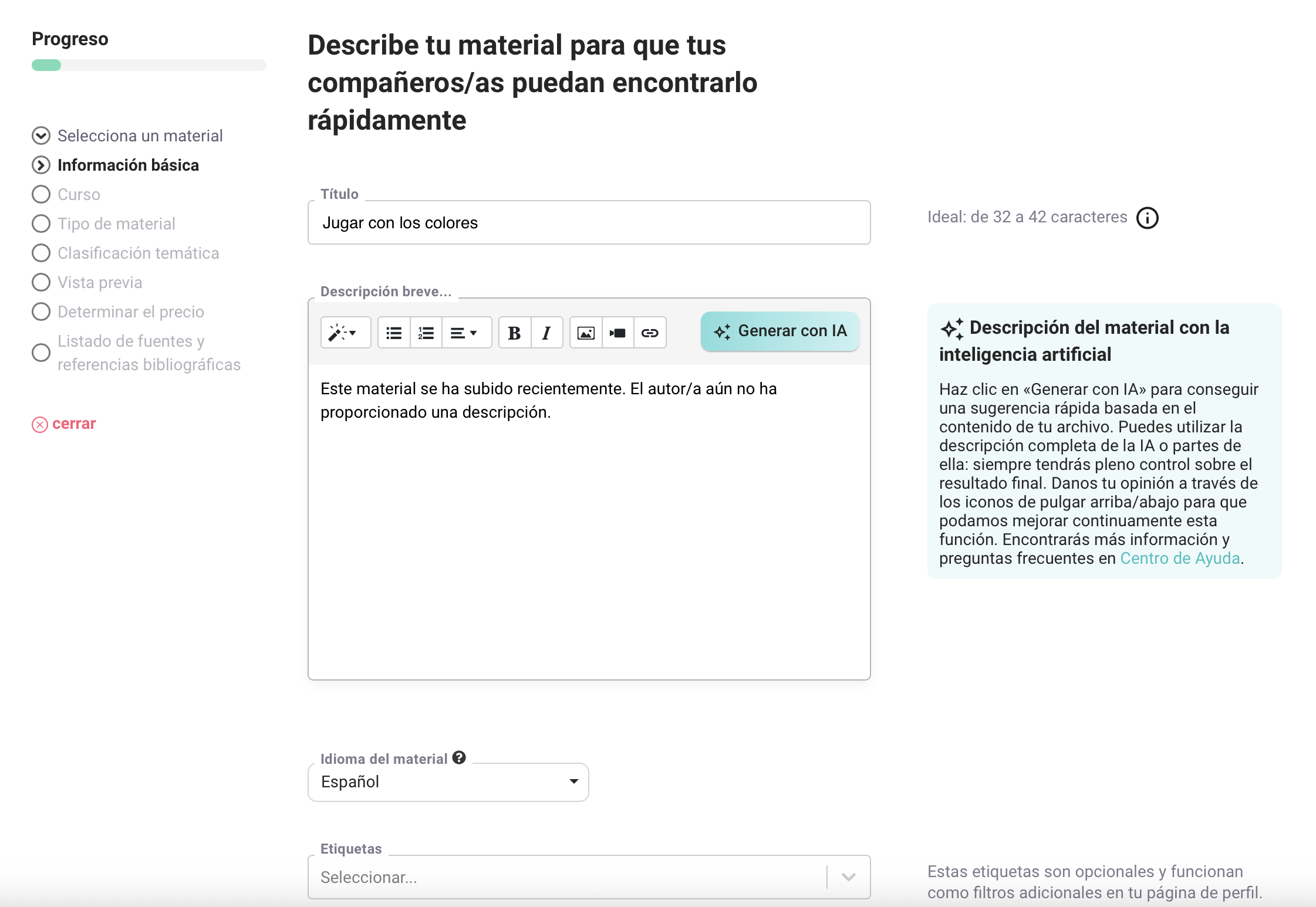Insert a picture into the description
Viewport: 1316px width, 907px height.
[x=586, y=333]
